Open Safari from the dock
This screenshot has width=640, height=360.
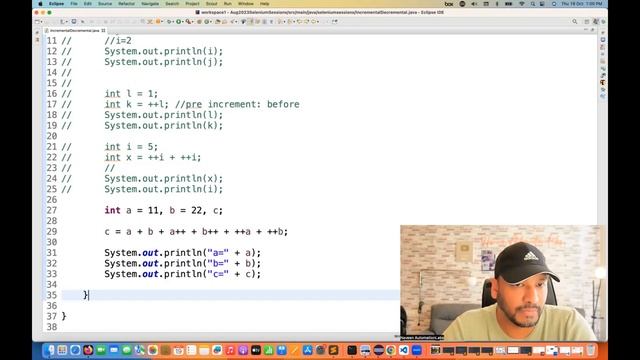tap(75, 350)
